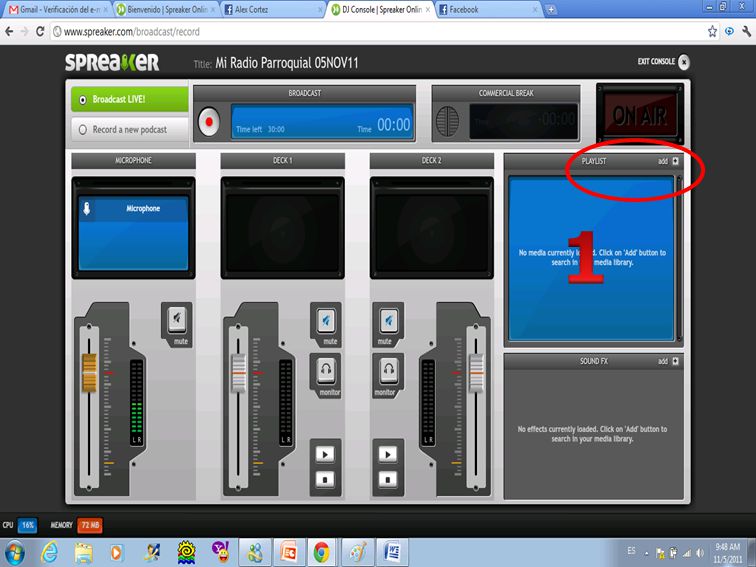Mute Deck 2 audio

pyautogui.click(x=389, y=319)
